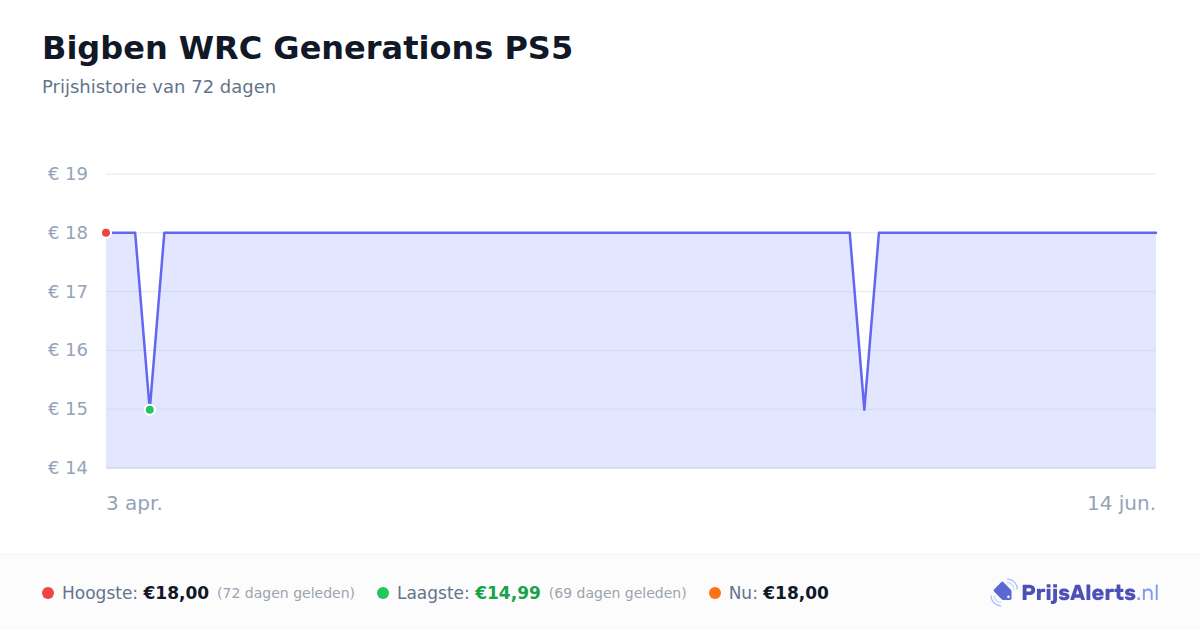Click the € 16 y-axis label

pos(68,350)
